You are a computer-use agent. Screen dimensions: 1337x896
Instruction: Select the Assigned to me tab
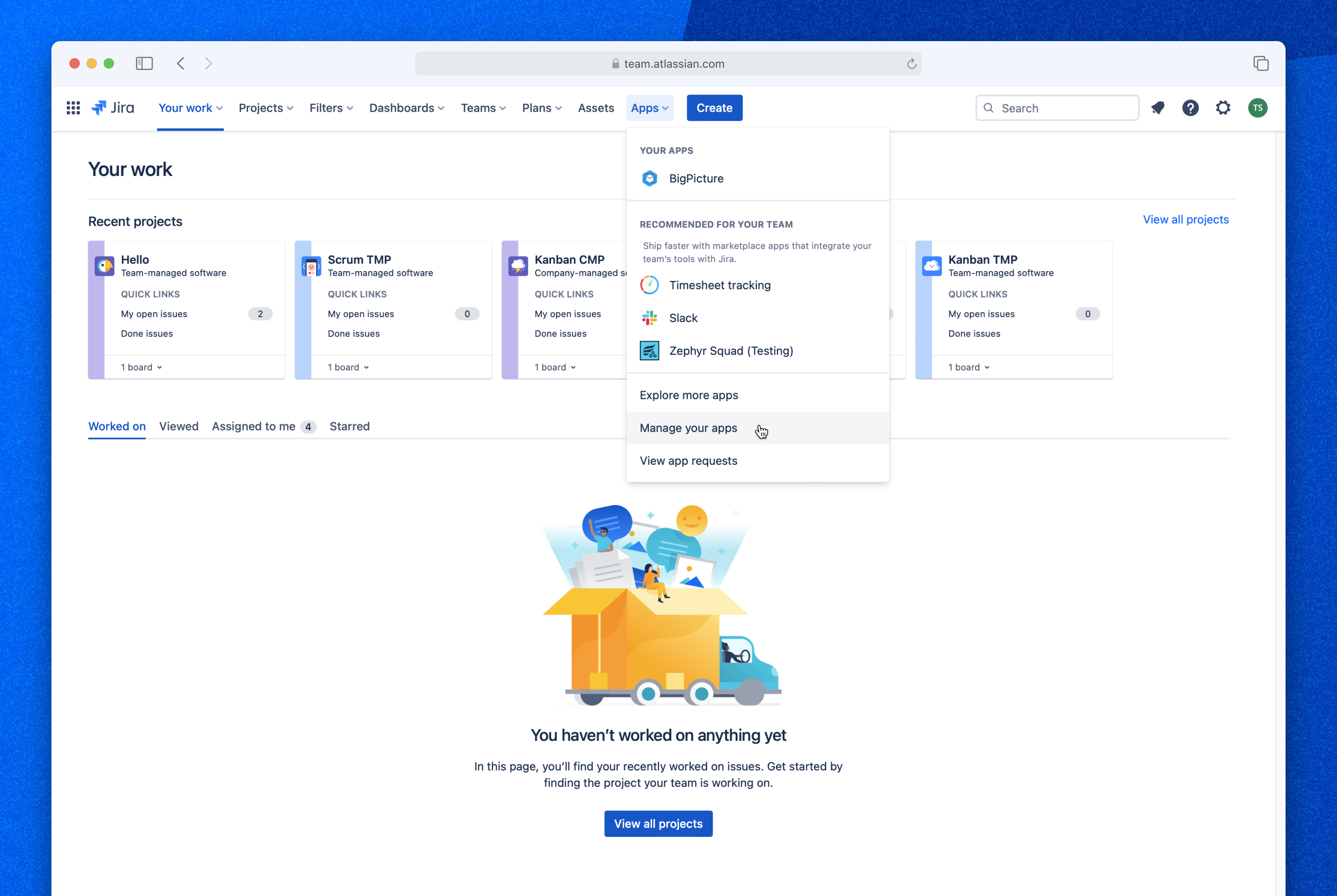tap(253, 426)
